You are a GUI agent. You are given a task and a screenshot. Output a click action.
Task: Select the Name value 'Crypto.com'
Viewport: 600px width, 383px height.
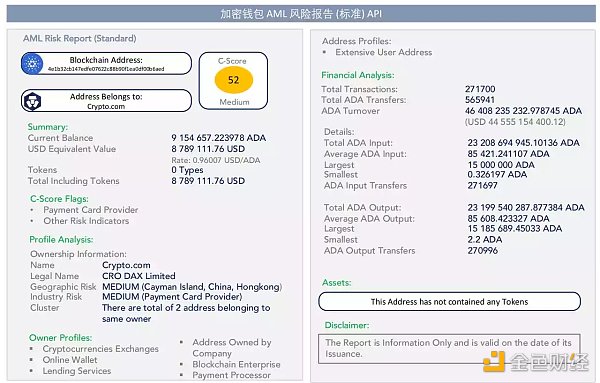pos(126,265)
